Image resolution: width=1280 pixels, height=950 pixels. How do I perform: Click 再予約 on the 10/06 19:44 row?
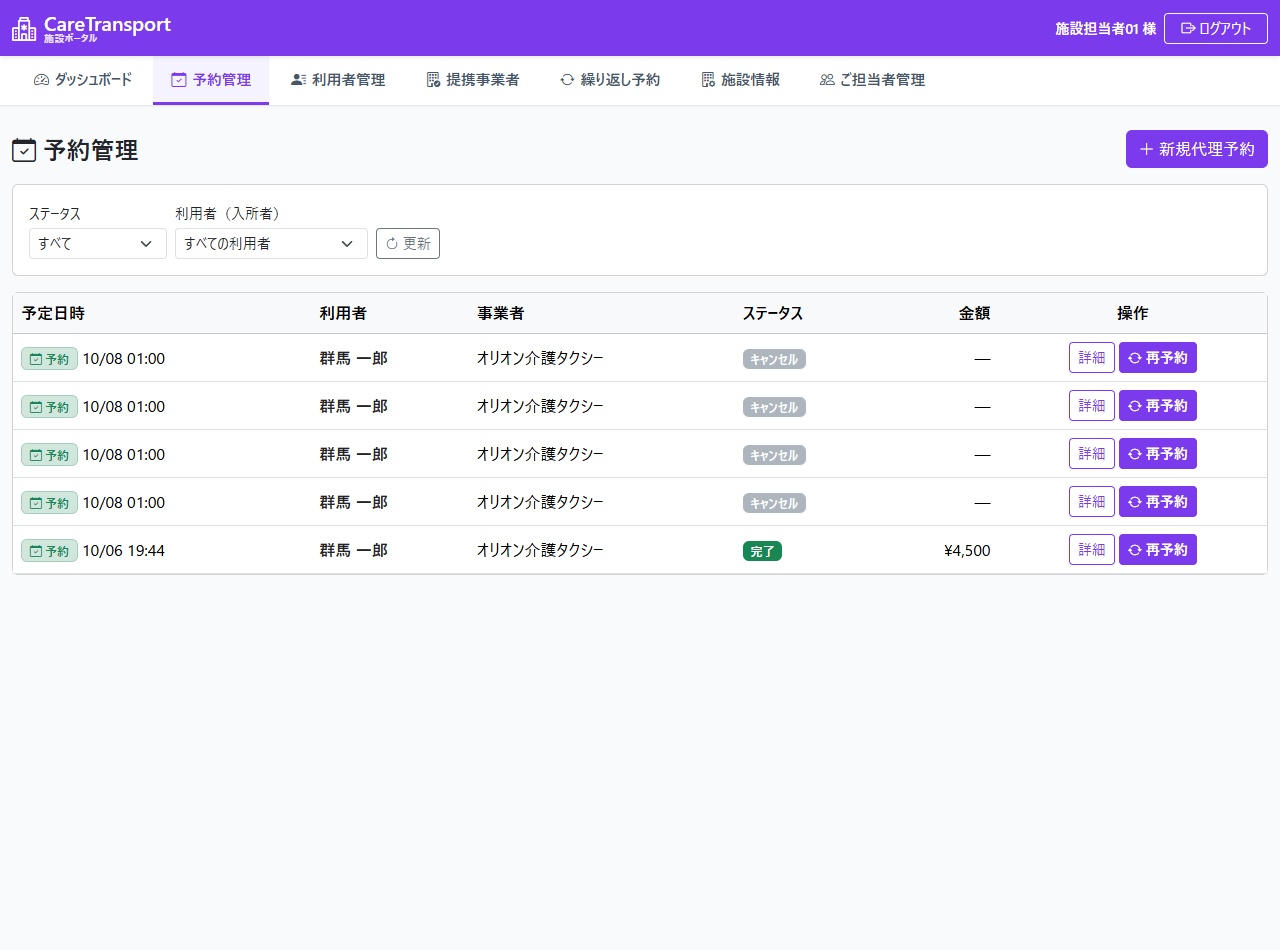coord(1158,549)
